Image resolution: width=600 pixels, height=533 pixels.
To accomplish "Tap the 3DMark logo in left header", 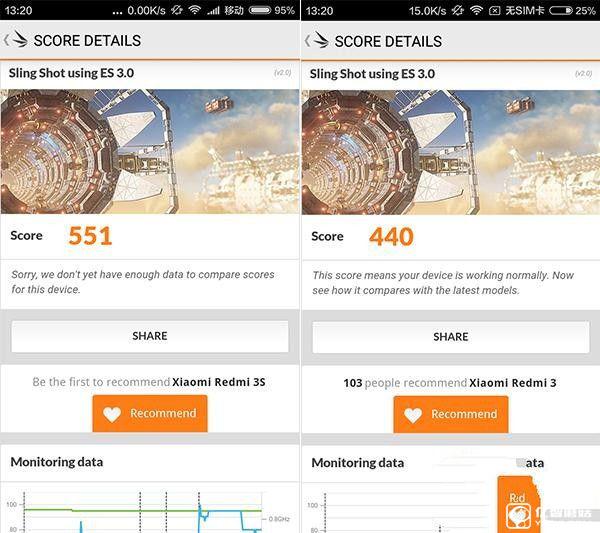I will point(20,39).
